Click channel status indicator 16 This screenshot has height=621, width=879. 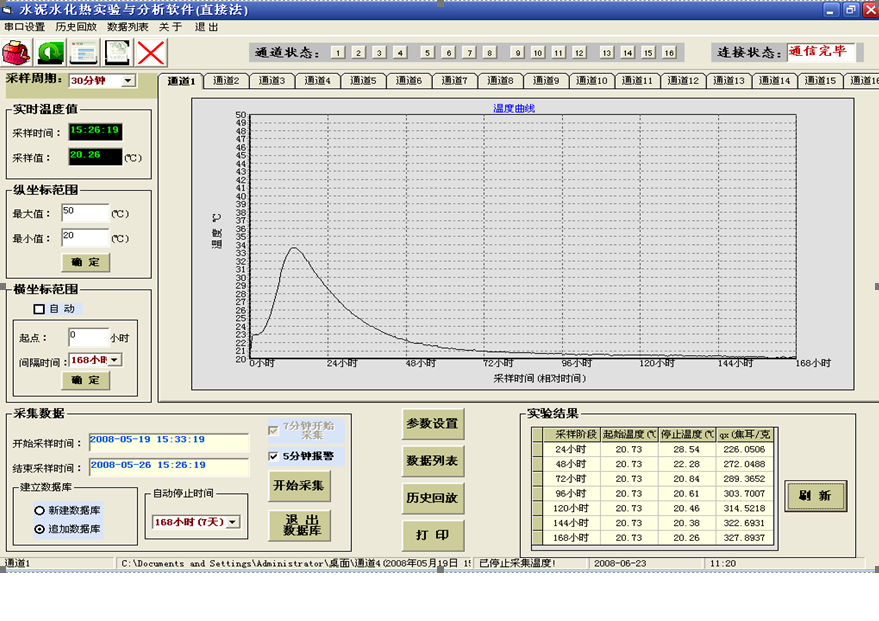click(668, 53)
